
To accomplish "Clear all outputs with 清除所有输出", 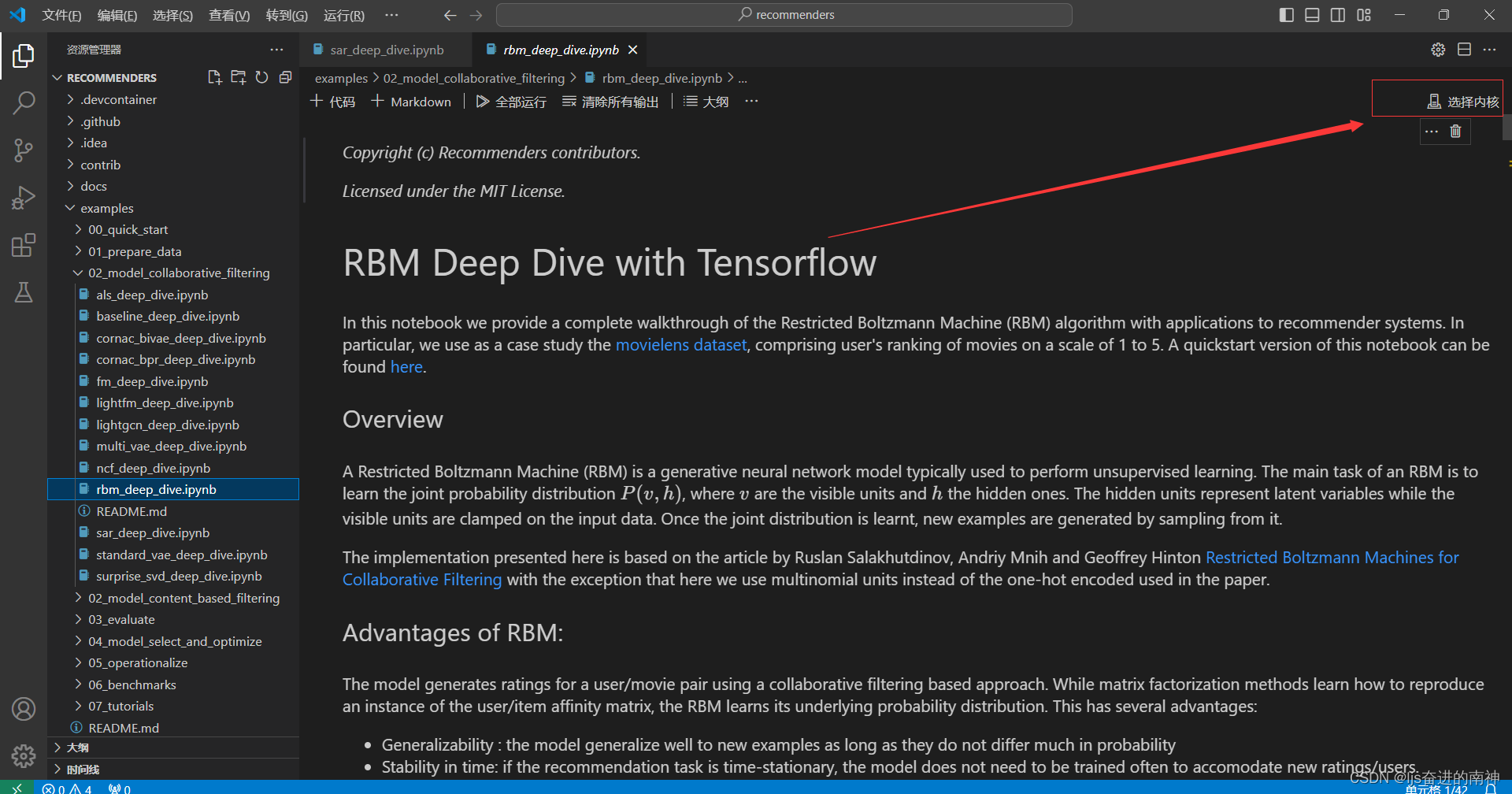I will click(x=610, y=102).
